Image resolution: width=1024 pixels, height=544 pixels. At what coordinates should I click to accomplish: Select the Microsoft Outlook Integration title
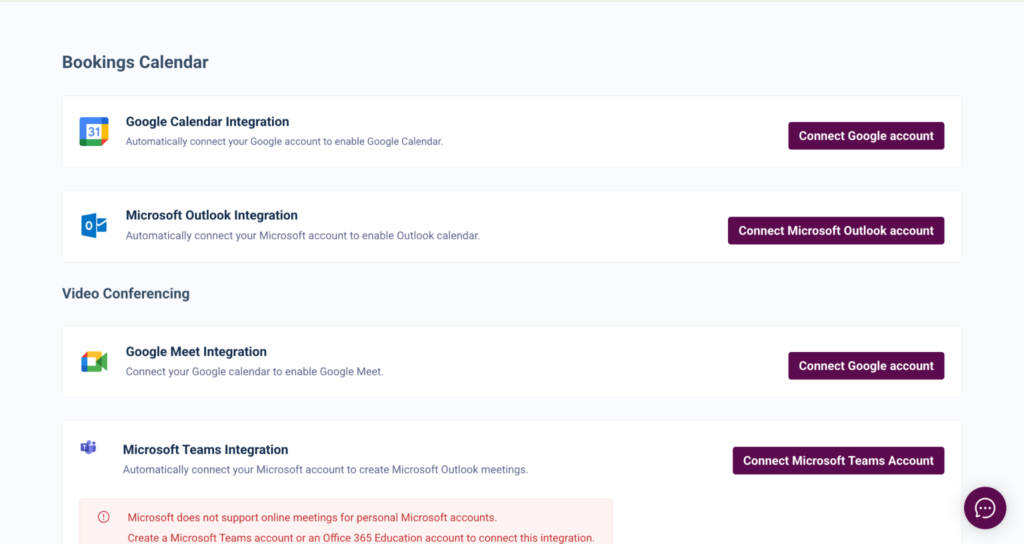pos(212,215)
